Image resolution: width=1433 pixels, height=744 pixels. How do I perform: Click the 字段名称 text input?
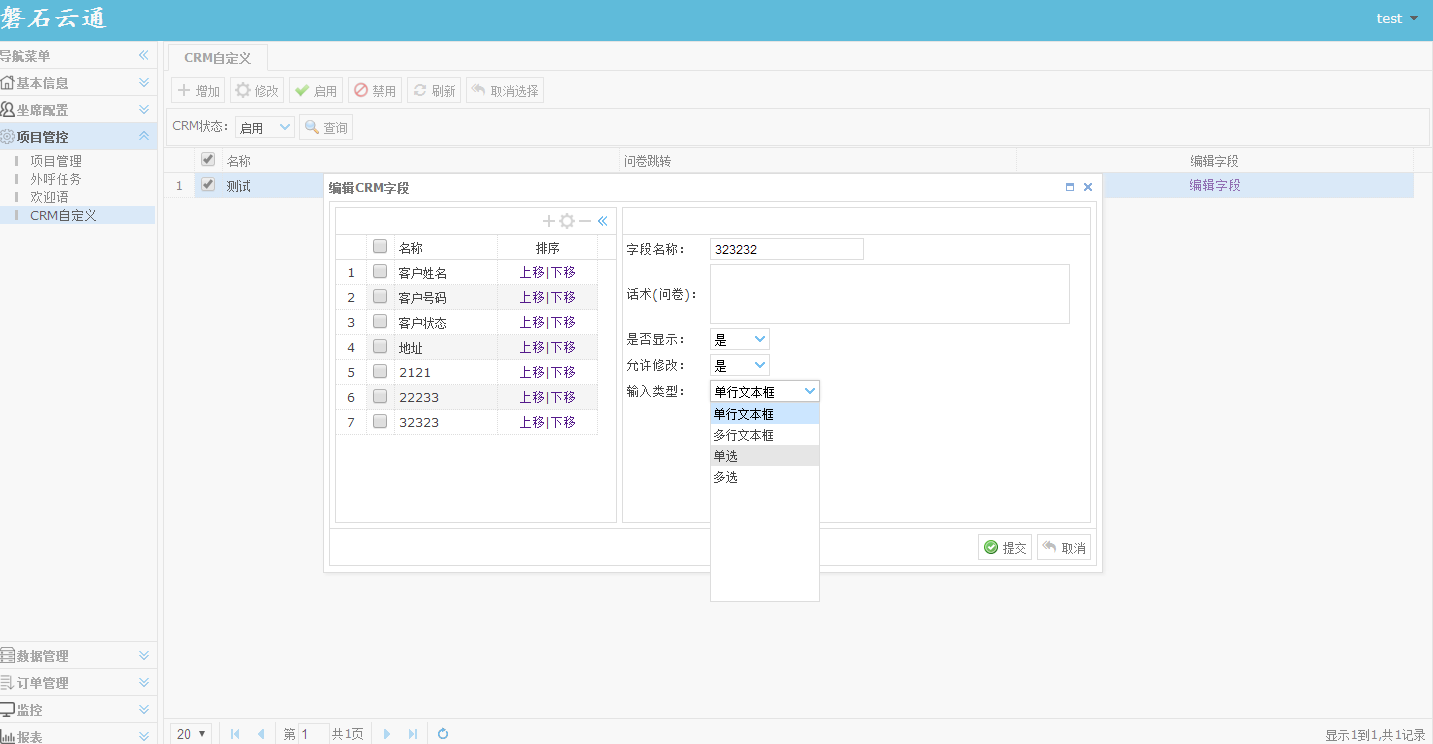tap(786, 249)
